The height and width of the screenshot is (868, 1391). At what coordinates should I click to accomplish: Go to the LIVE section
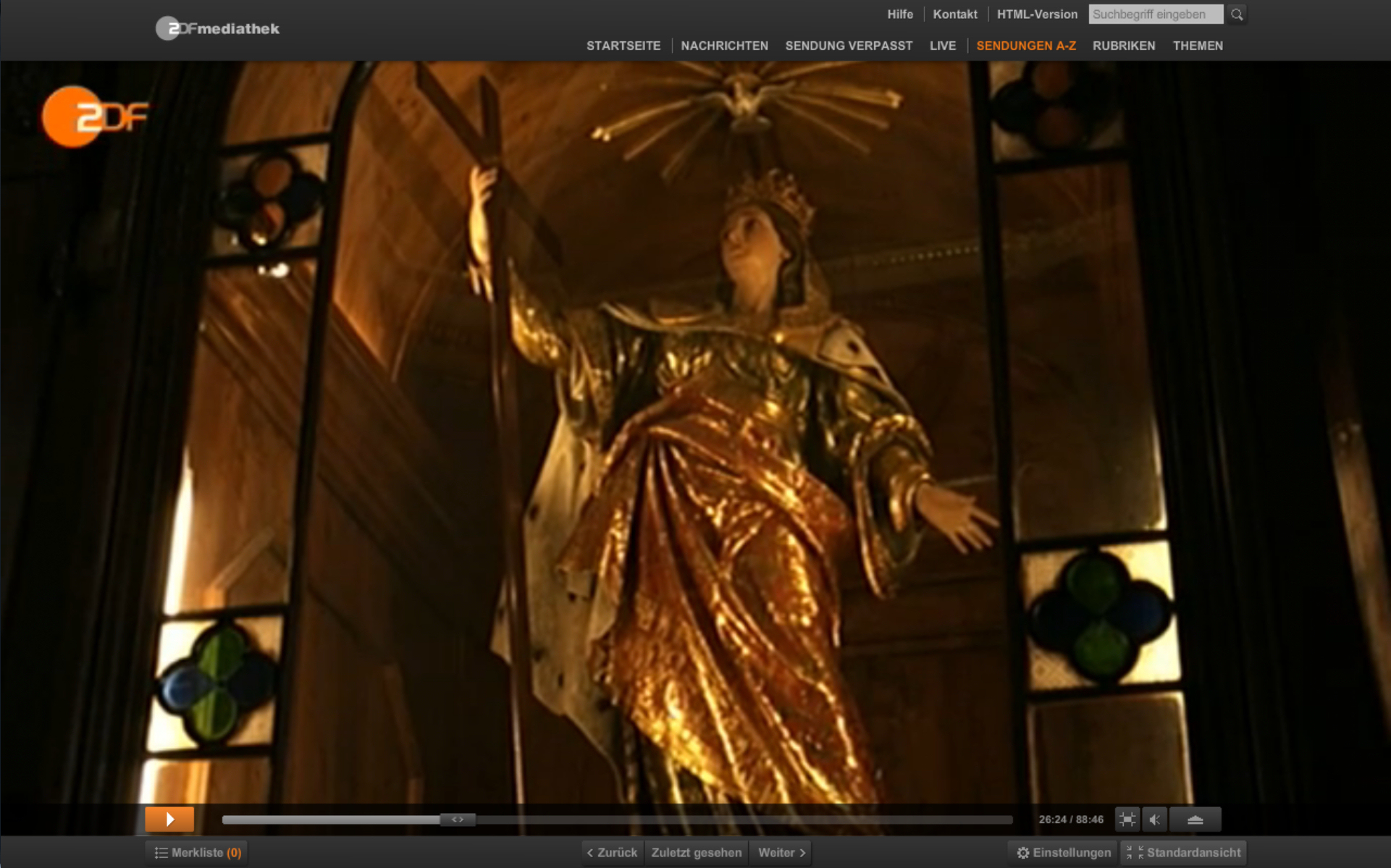(x=942, y=46)
